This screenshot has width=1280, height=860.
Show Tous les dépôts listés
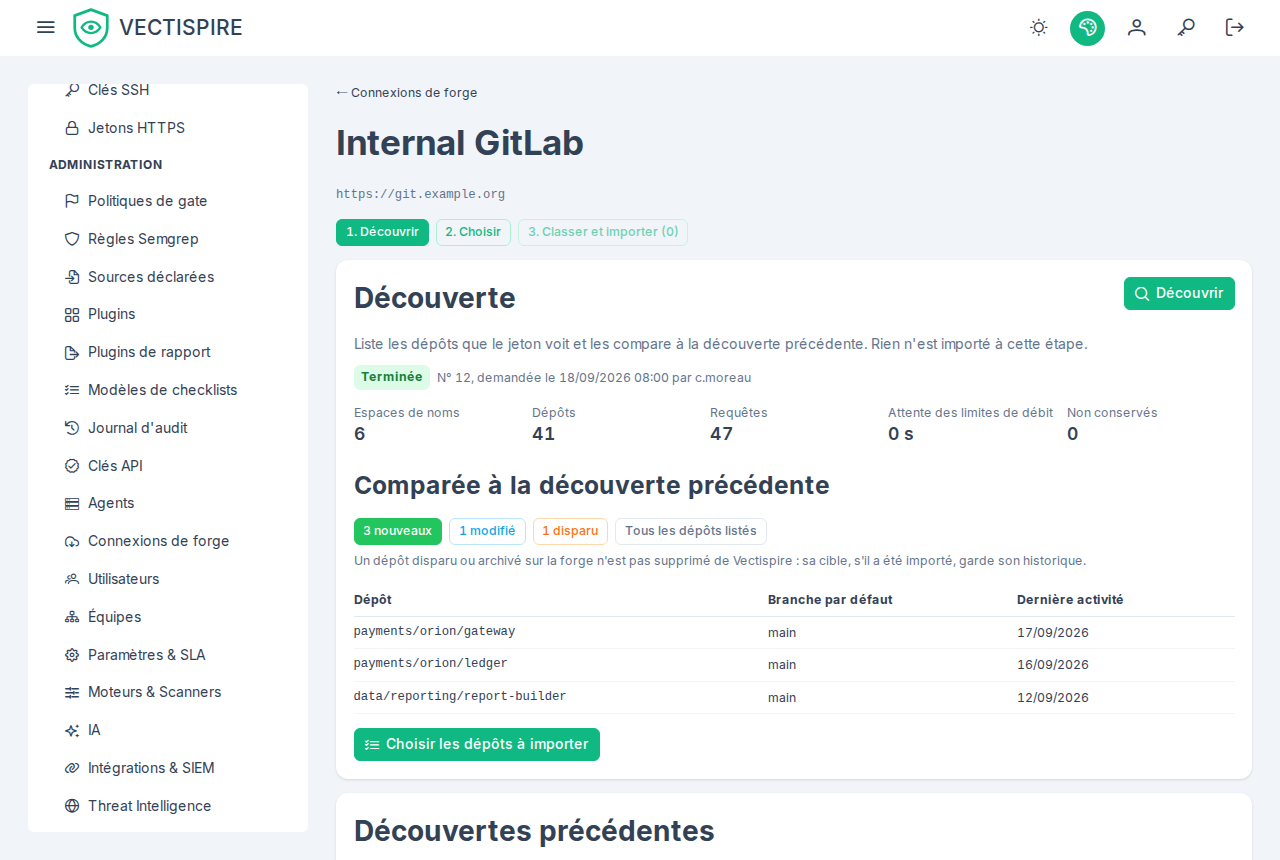pyautogui.click(x=691, y=531)
